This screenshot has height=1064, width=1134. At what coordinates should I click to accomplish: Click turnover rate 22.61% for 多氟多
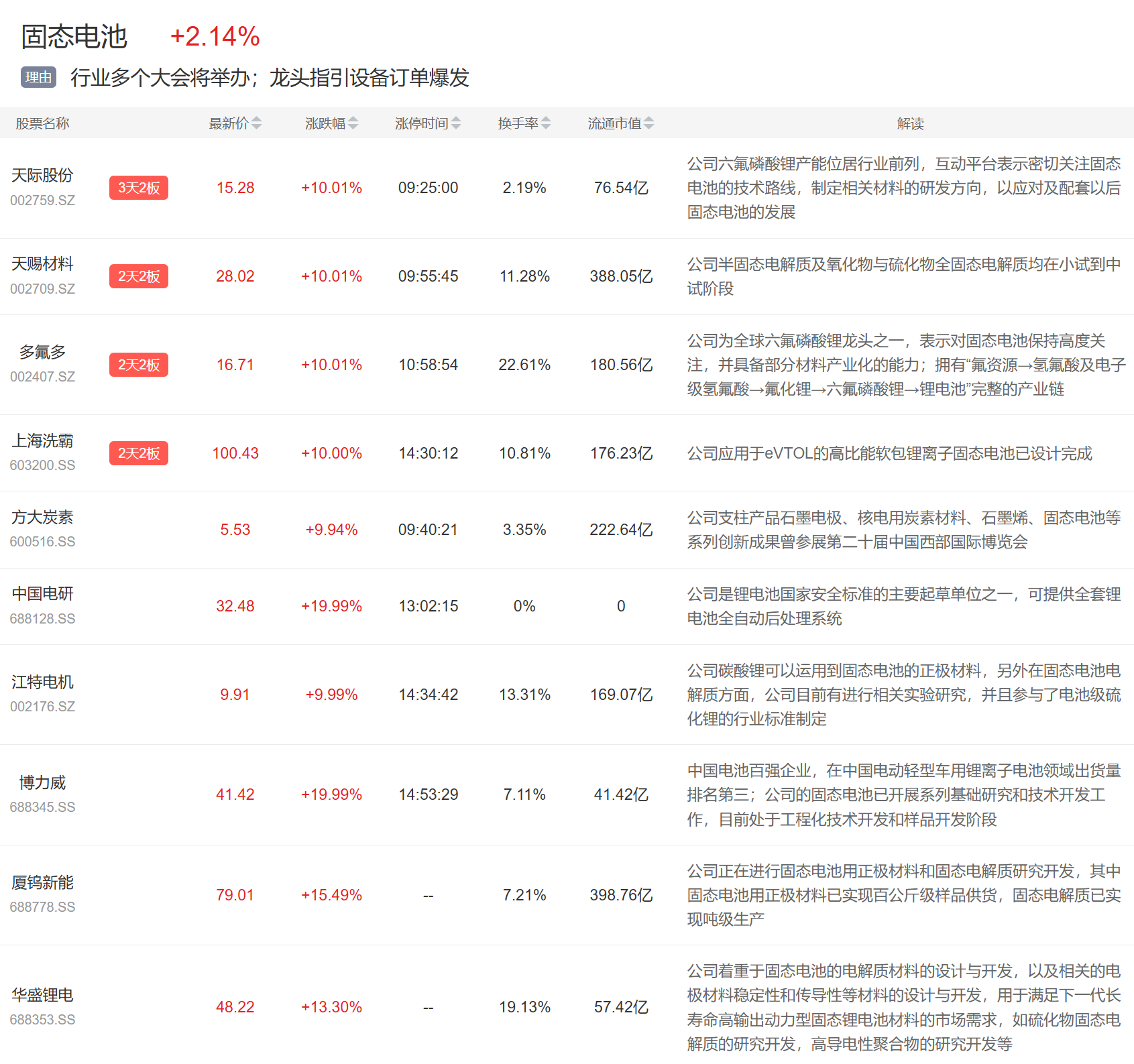point(524,365)
